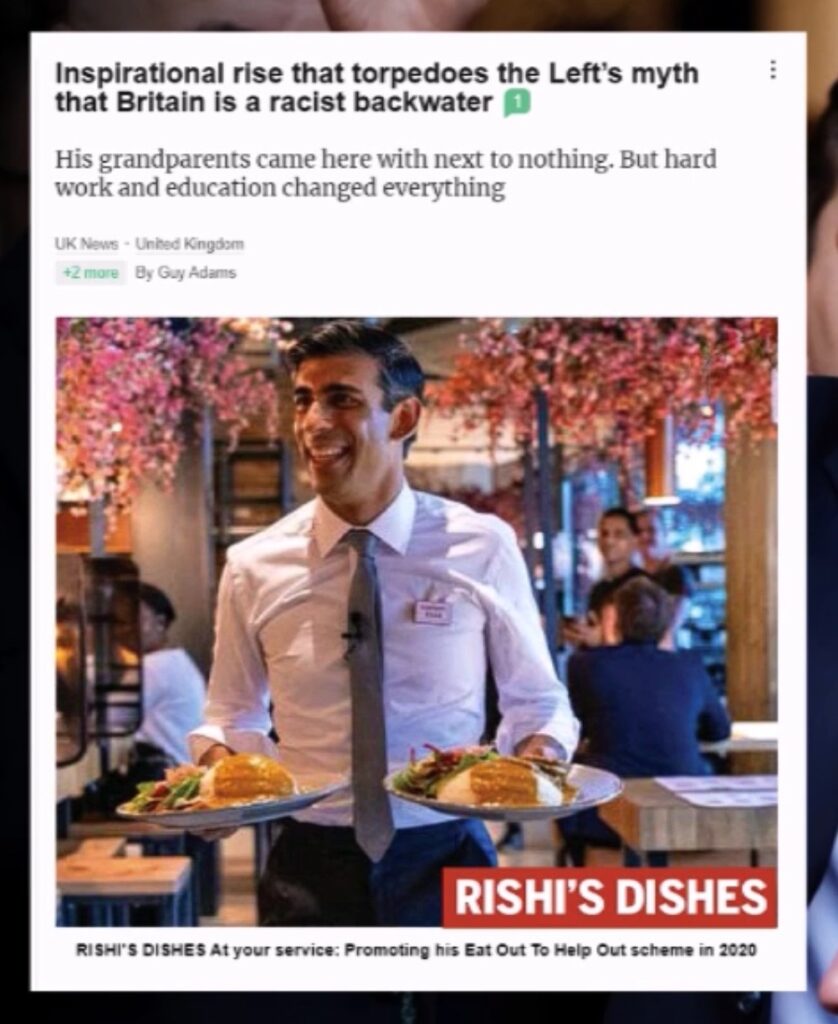
Task: Open the article photo of the waiter
Action: pos(417,622)
